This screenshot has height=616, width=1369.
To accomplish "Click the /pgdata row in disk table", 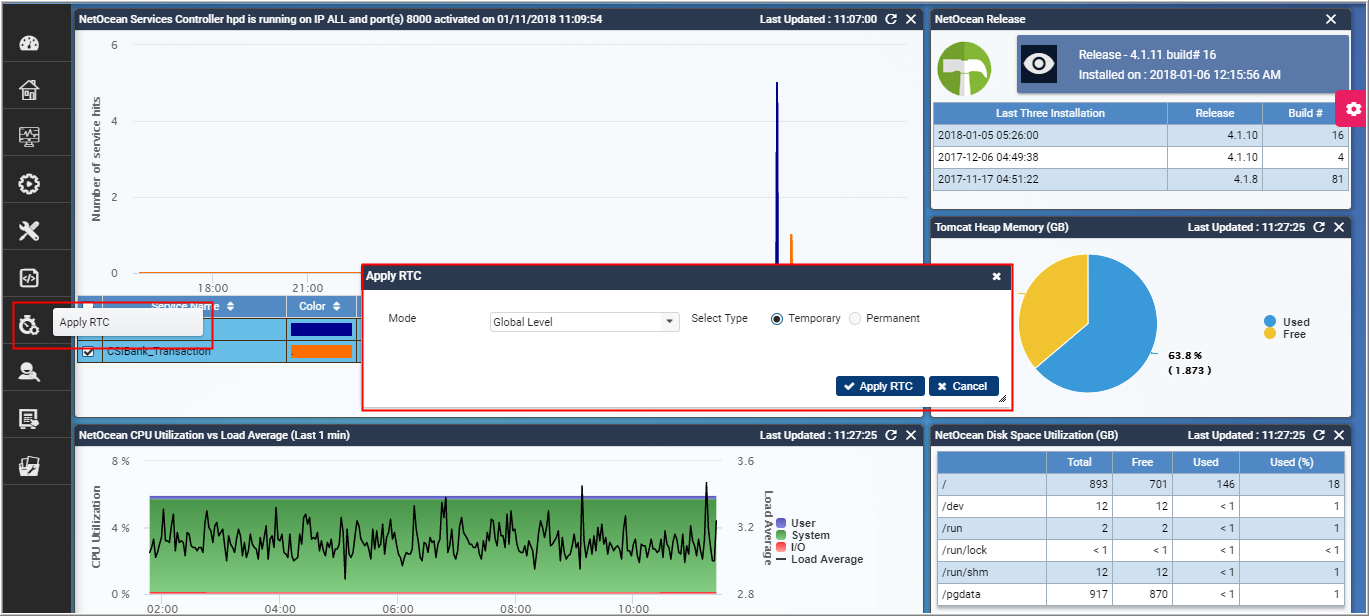I will tap(1142, 595).
